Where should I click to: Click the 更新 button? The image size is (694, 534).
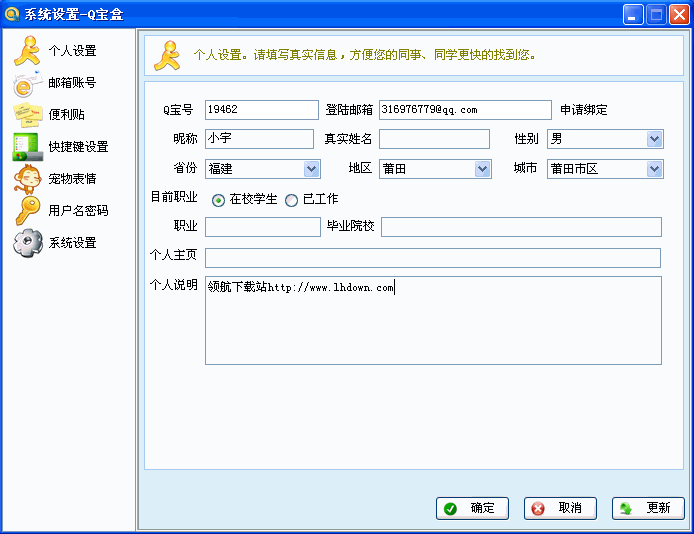tap(648, 509)
